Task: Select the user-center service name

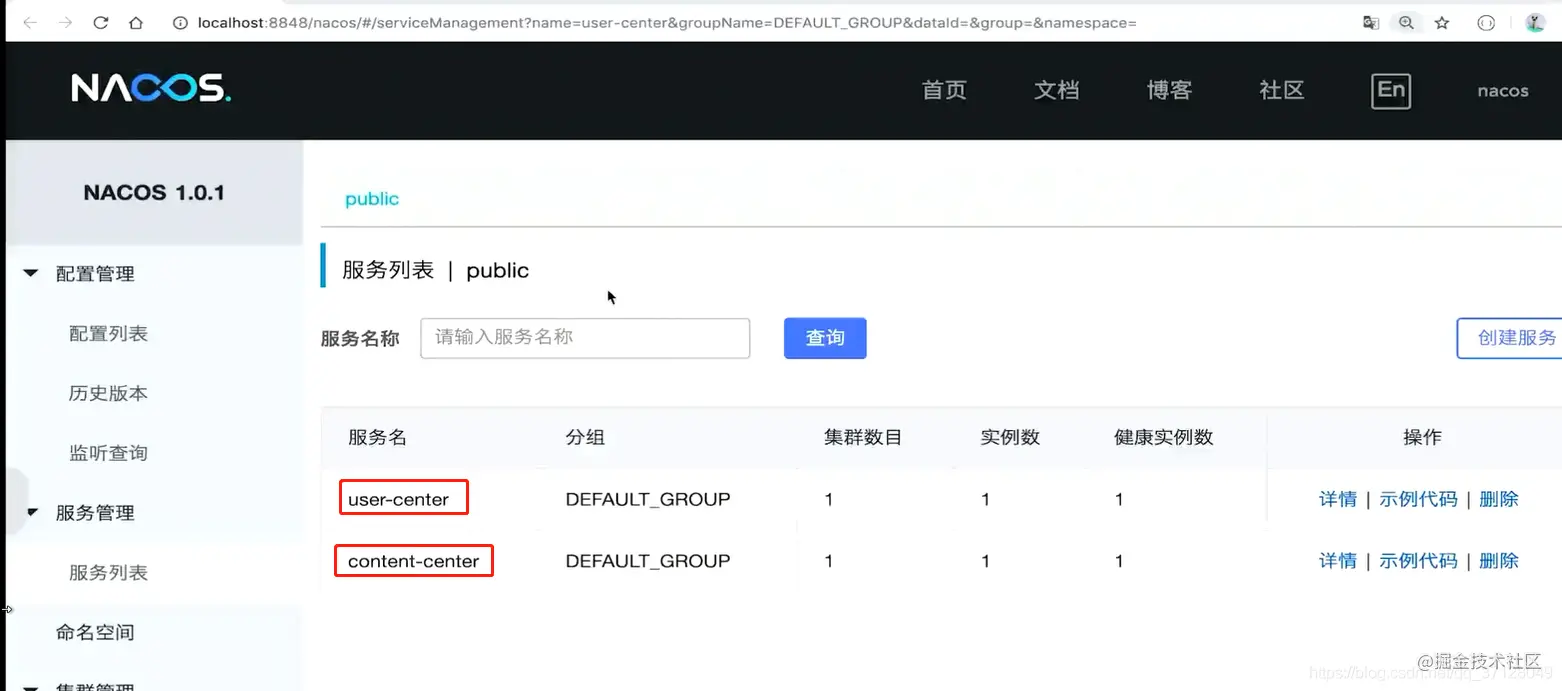Action: pyautogui.click(x=399, y=499)
